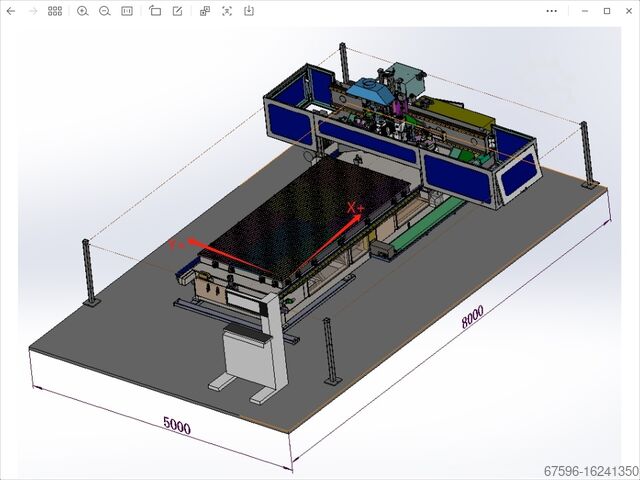This screenshot has width=640, height=480.
Task: Advance to the next image
Action: pyautogui.click(x=33, y=11)
